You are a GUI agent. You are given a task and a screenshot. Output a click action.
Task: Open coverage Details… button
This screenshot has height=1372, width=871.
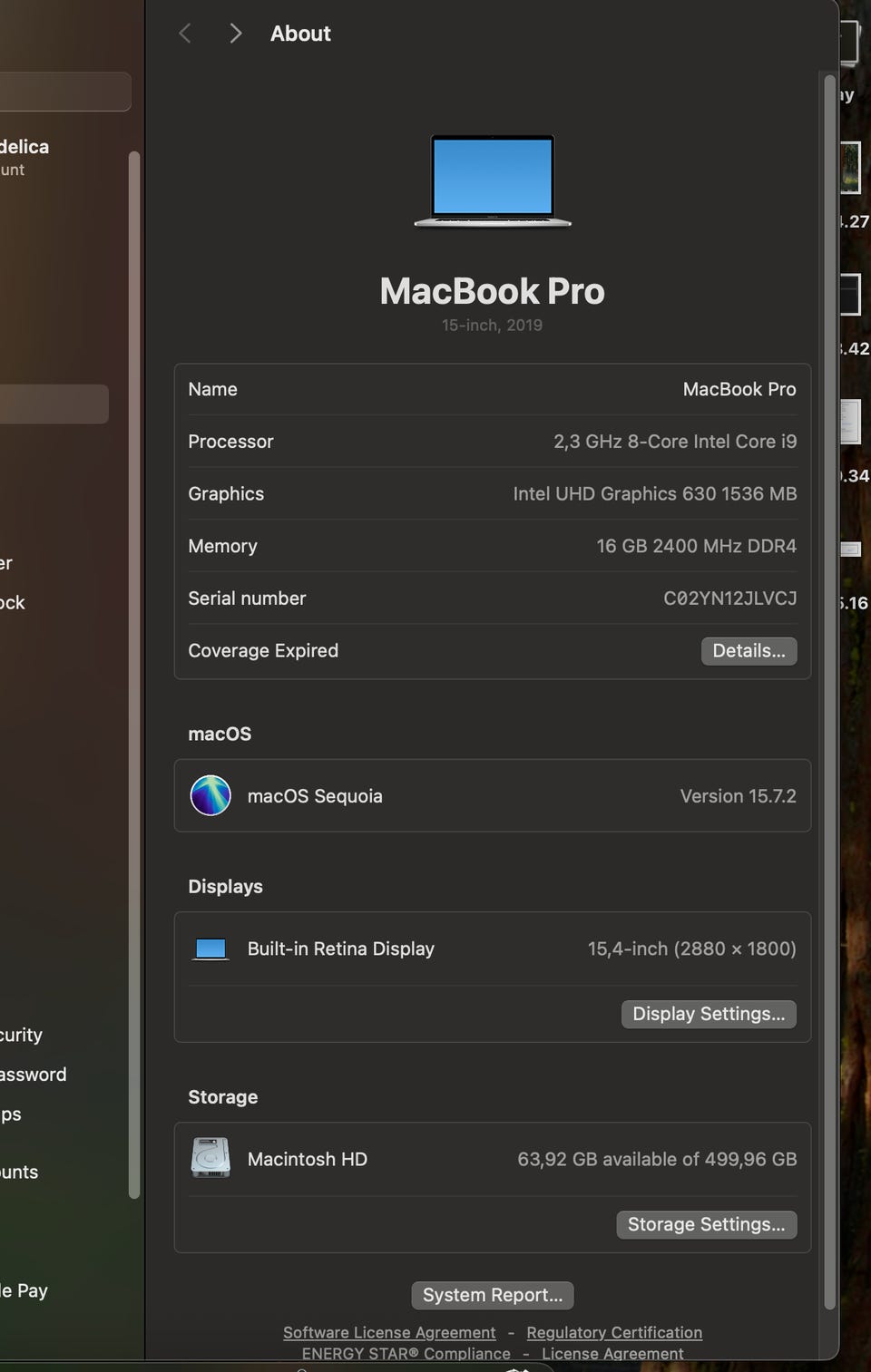(749, 651)
